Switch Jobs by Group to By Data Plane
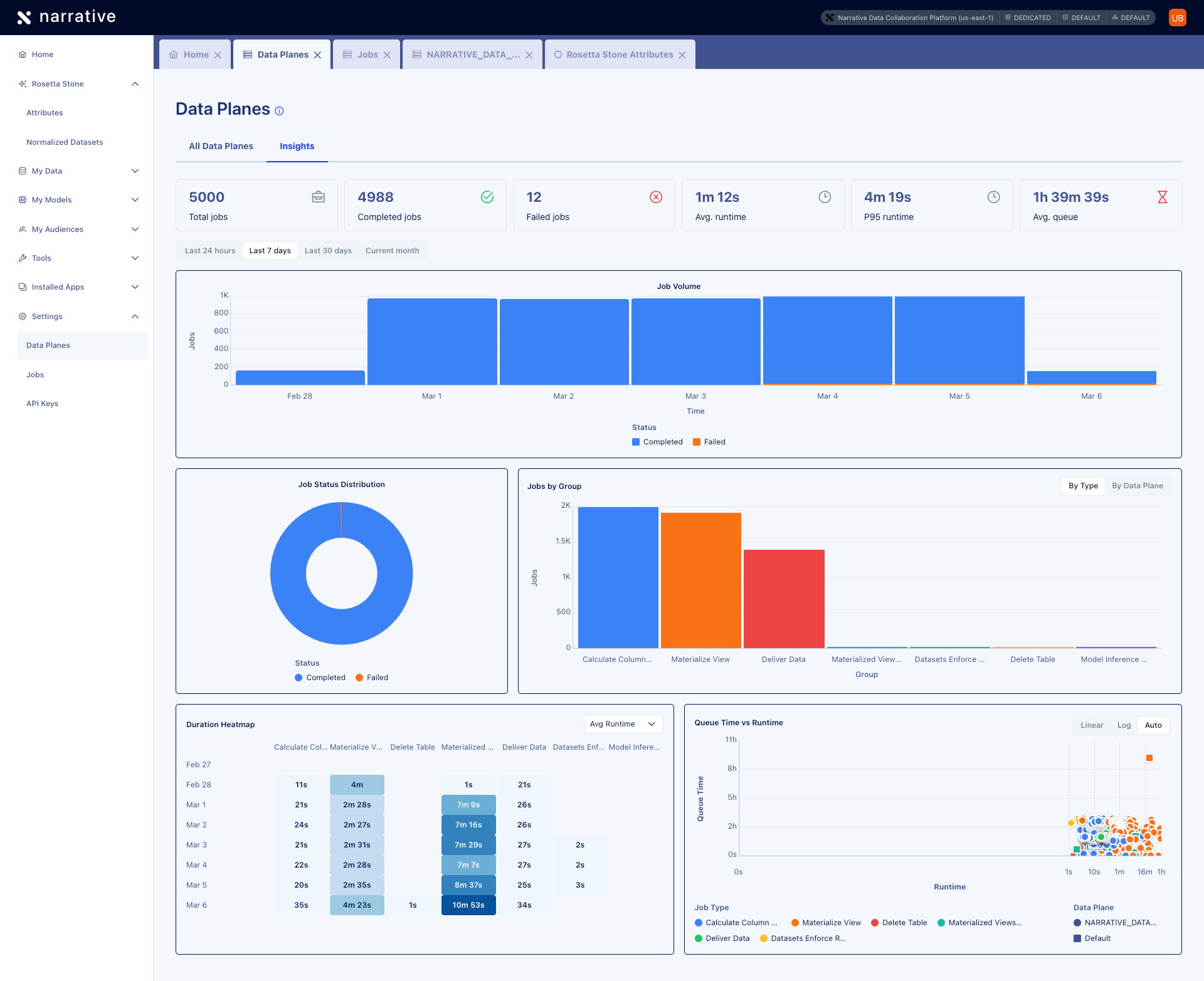 (x=1138, y=486)
